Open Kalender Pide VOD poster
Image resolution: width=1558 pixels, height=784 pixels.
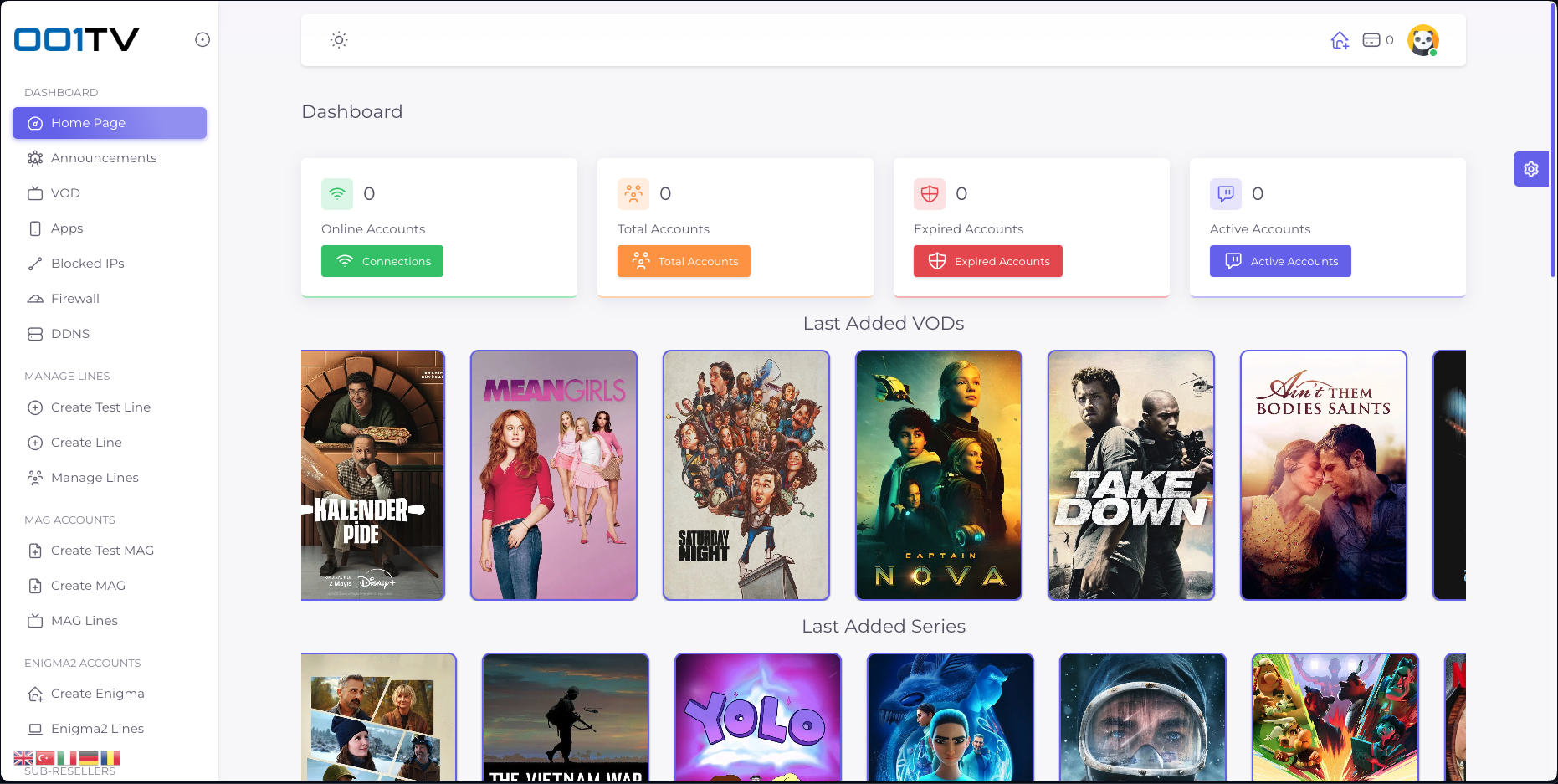pyautogui.click(x=373, y=475)
